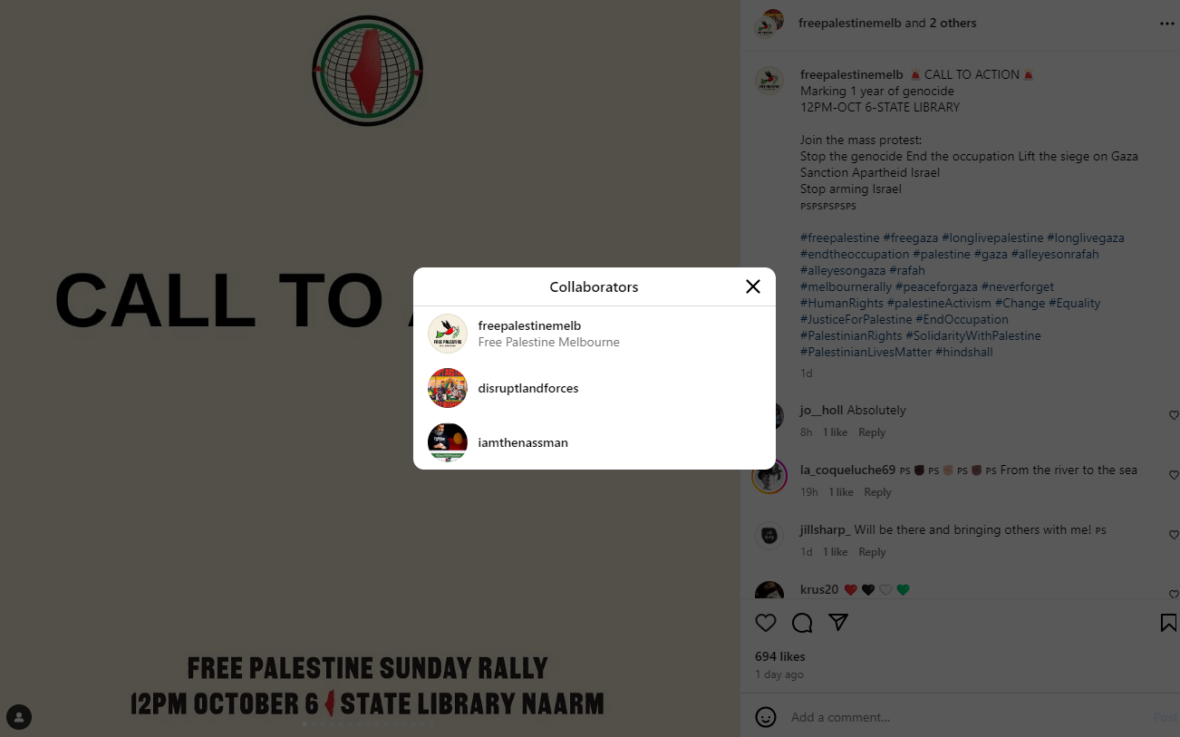Save post with bookmark icon
The image size is (1180, 737).
tap(1168, 623)
